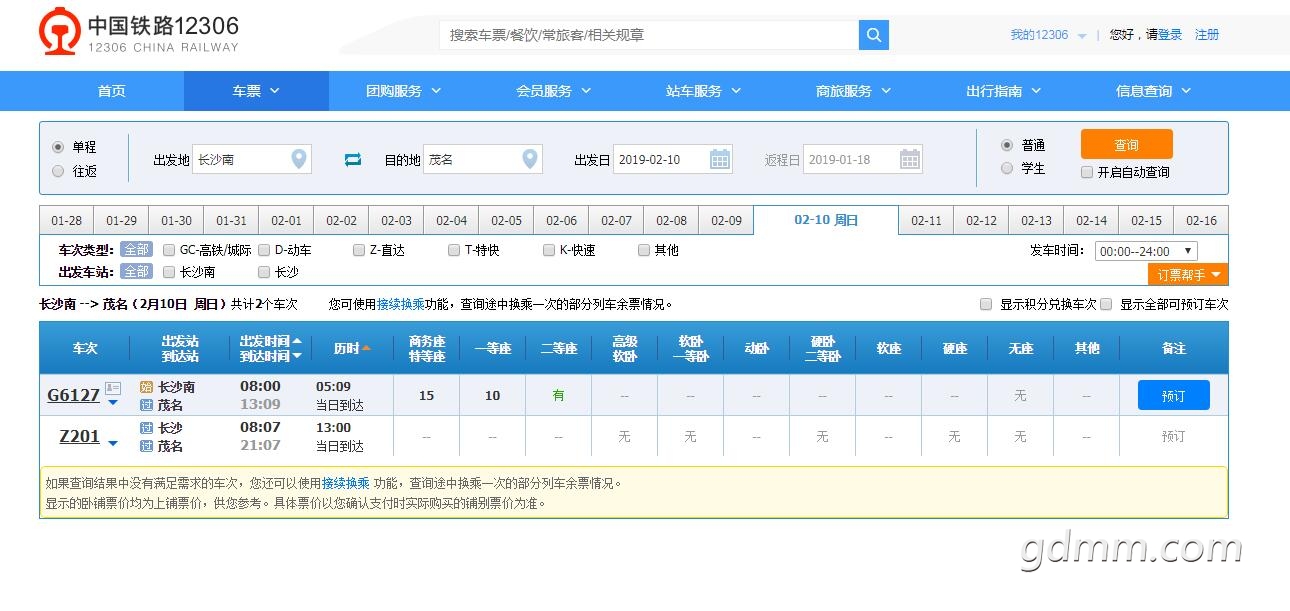Viewport: 1290px width, 611px height.
Task: Check 长沙 departure station filter
Action: point(264,271)
